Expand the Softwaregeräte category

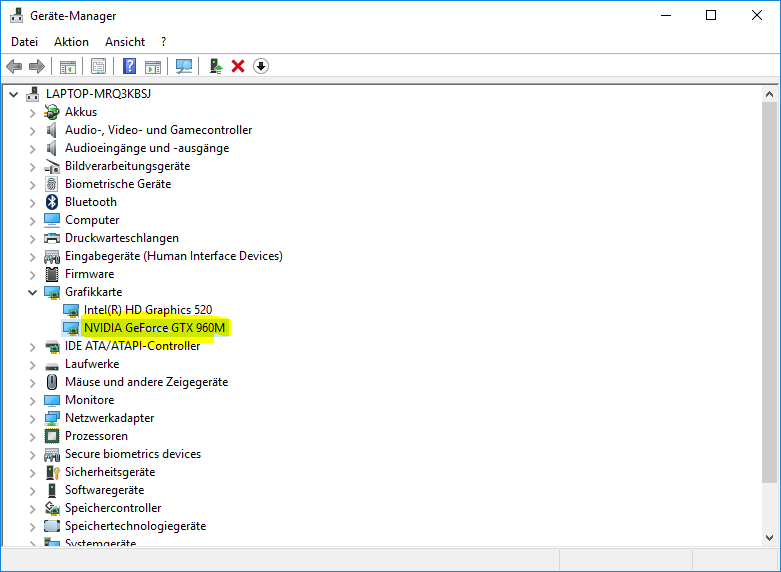[x=32, y=490]
